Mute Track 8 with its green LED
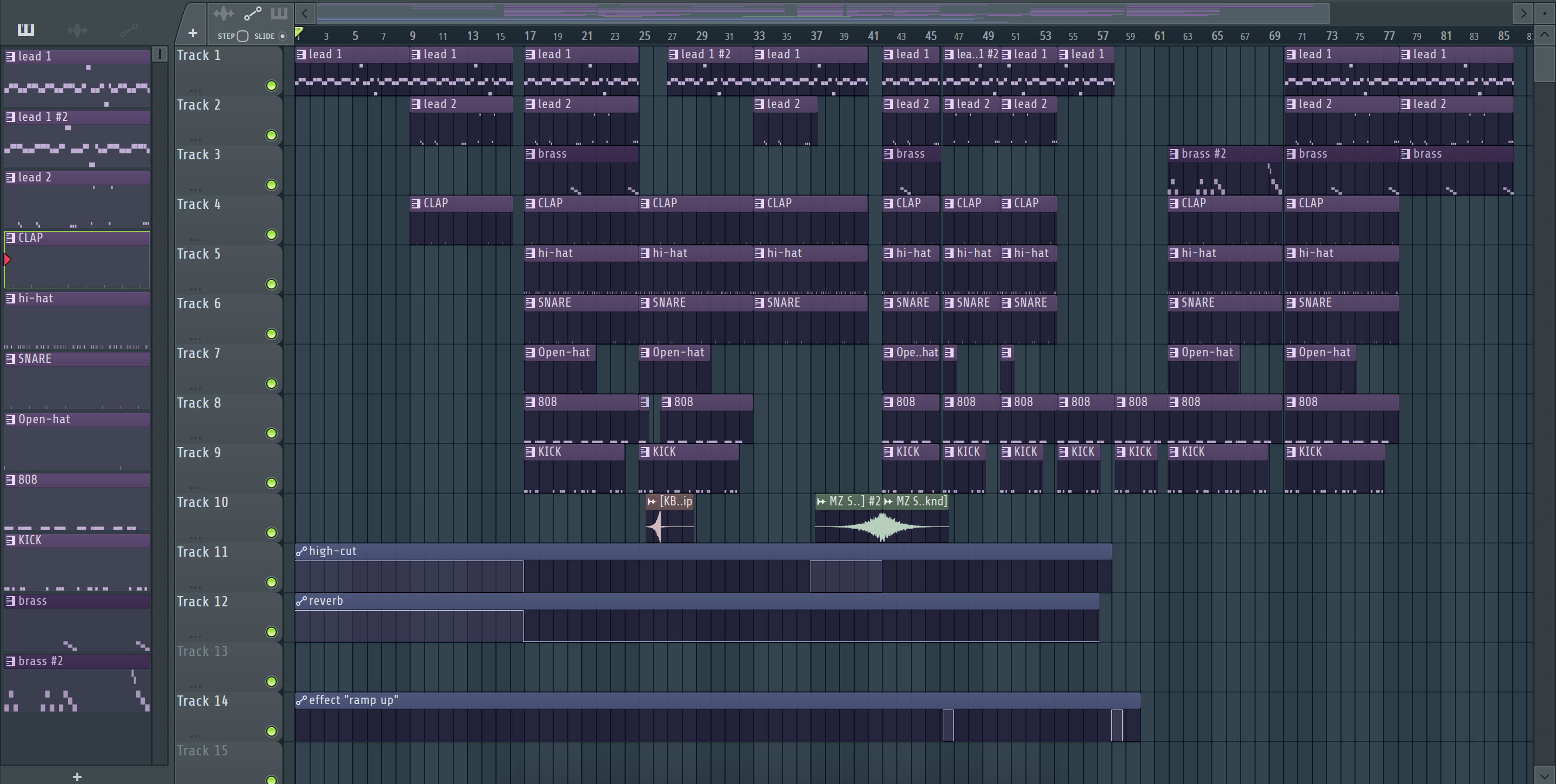The width and height of the screenshot is (1556, 784). (272, 434)
